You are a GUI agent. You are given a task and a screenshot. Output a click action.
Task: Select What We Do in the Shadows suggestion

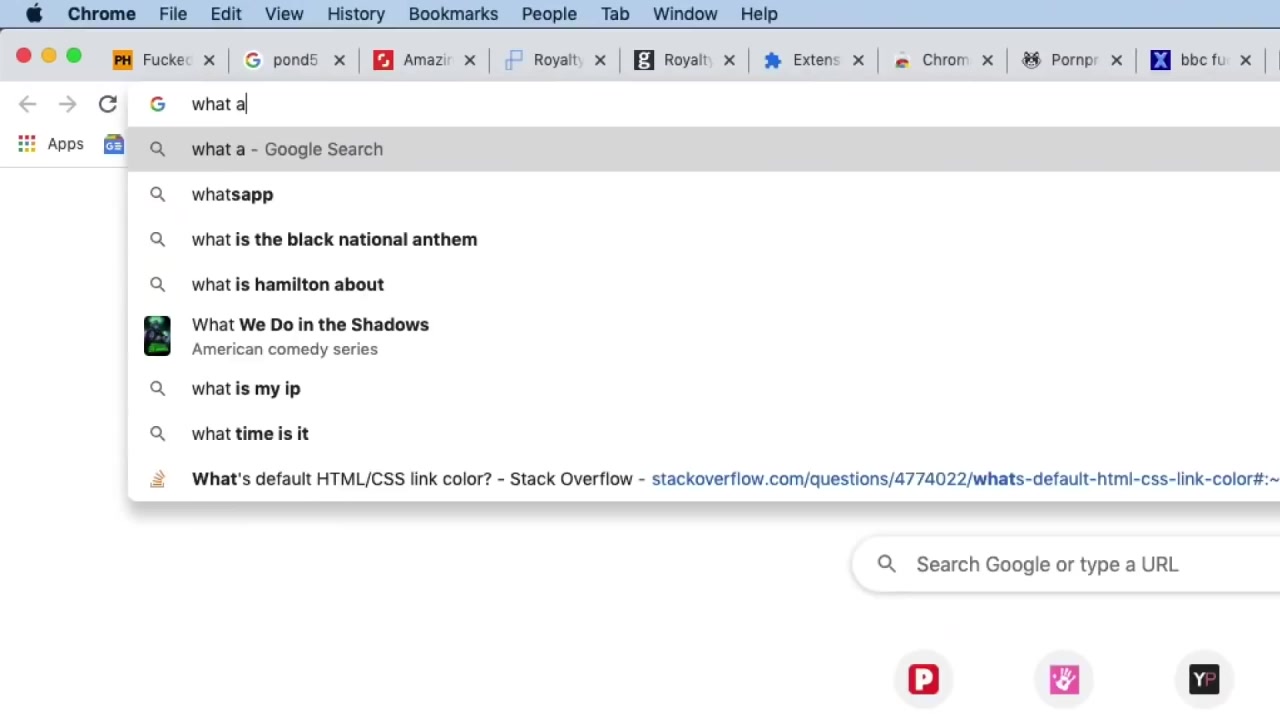(x=704, y=336)
